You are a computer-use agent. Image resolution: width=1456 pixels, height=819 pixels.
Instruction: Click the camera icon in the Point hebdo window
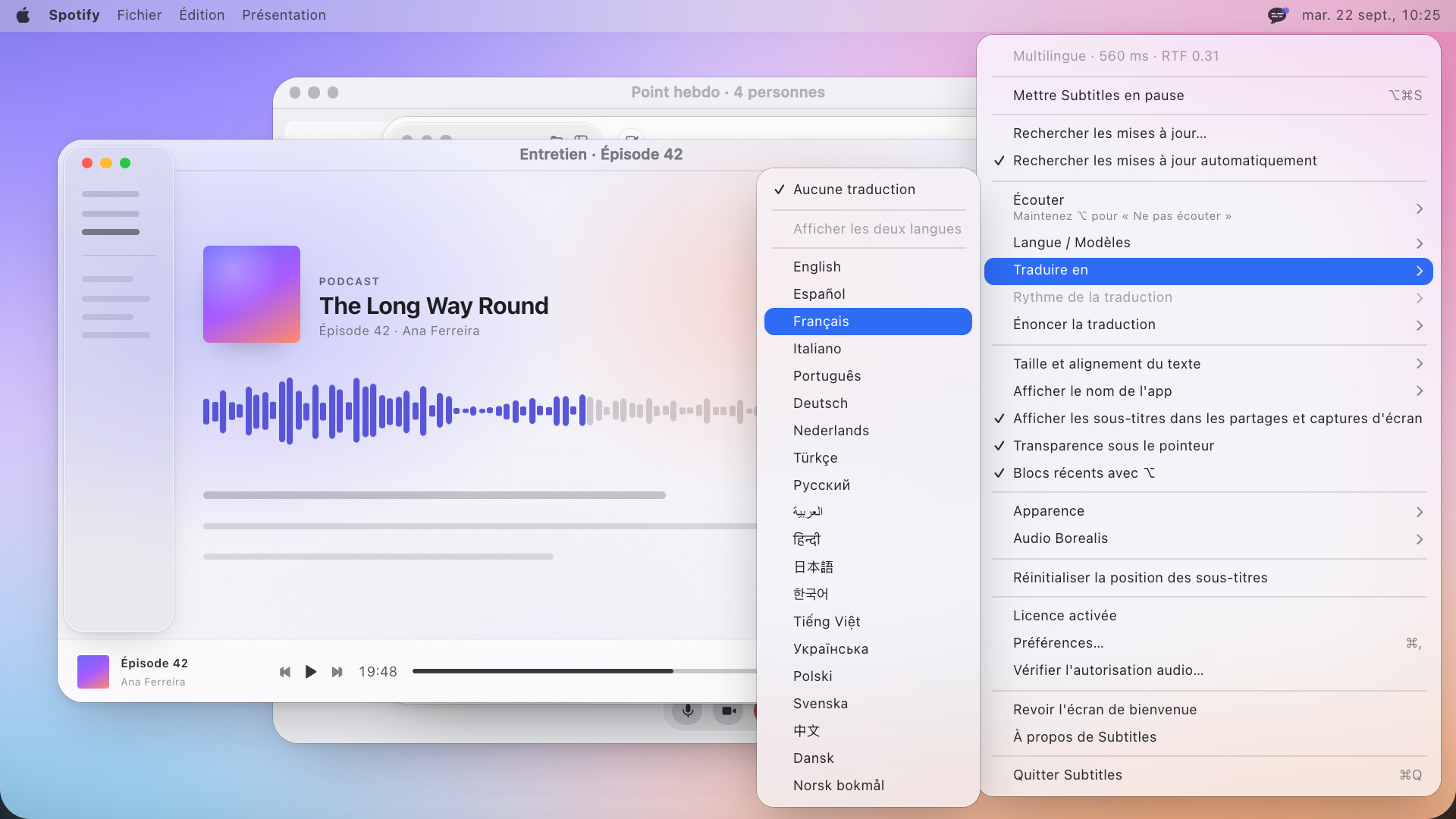(x=728, y=711)
